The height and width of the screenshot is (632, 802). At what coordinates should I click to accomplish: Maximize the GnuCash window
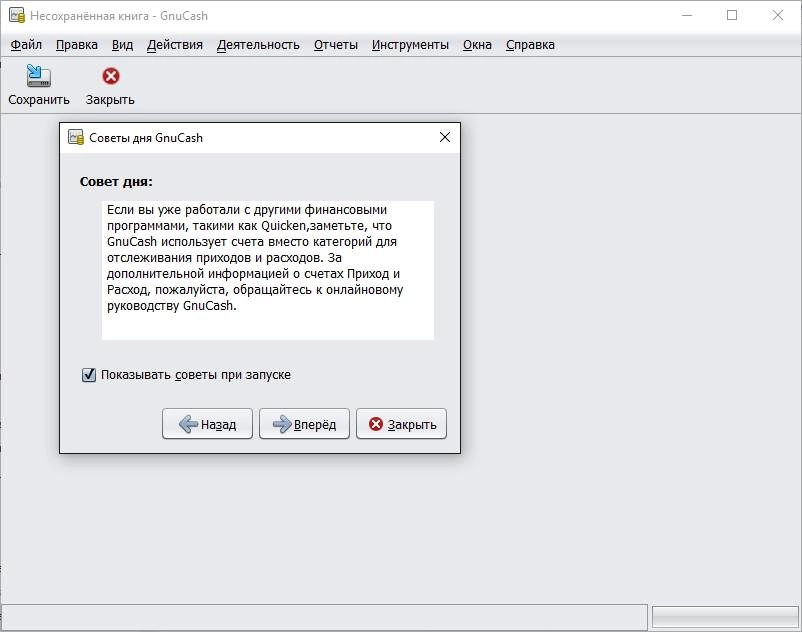pos(732,15)
